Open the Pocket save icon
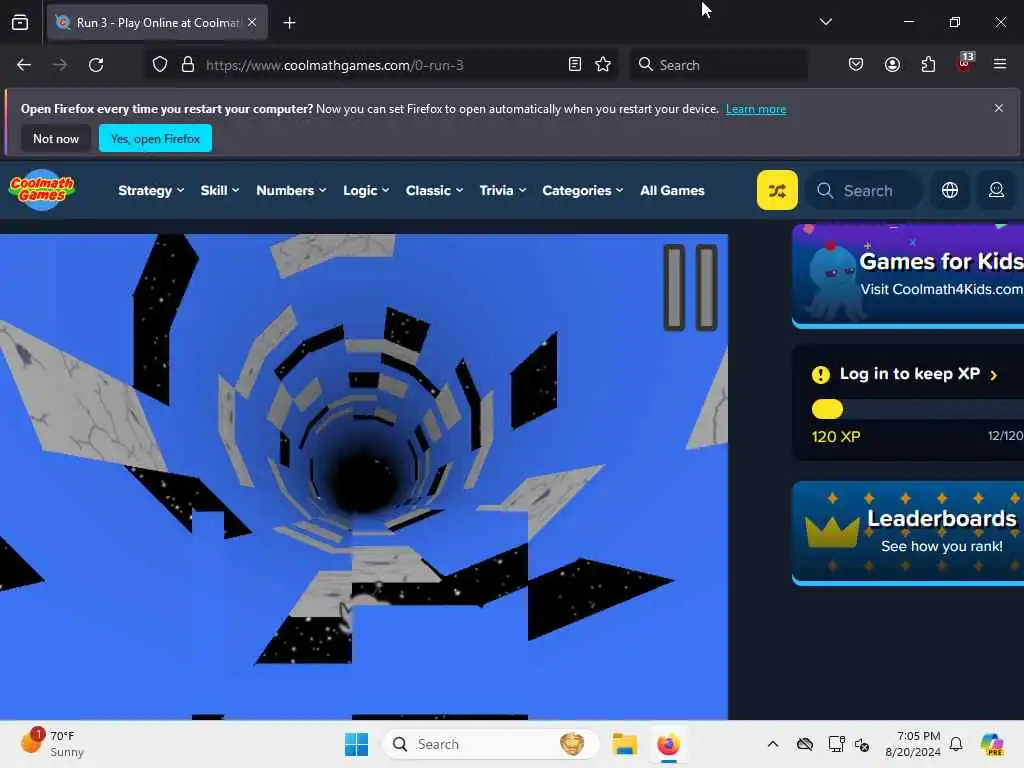The image size is (1024, 768). point(856,65)
